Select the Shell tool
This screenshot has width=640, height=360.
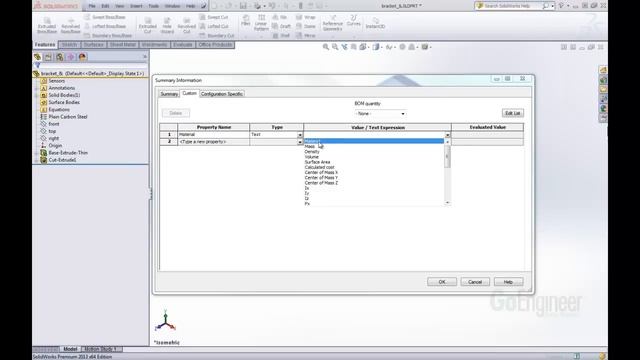[281, 36]
